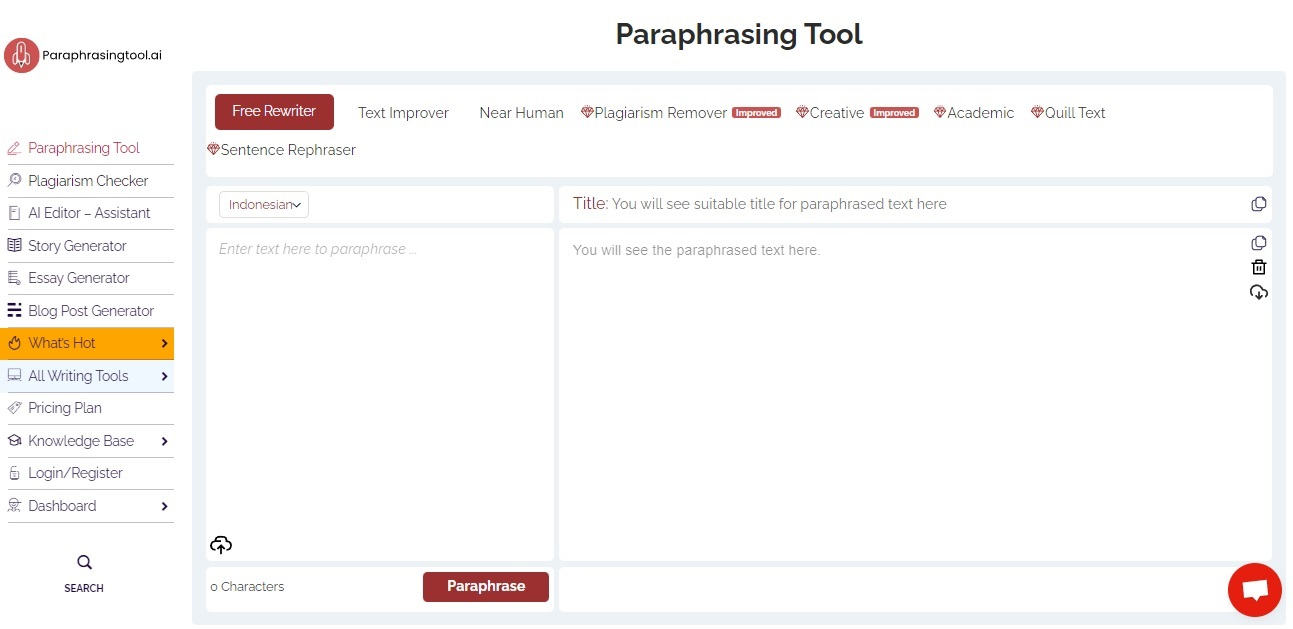Expand the All Writing Tools arrow
The image size is (1293, 629).
(x=164, y=376)
